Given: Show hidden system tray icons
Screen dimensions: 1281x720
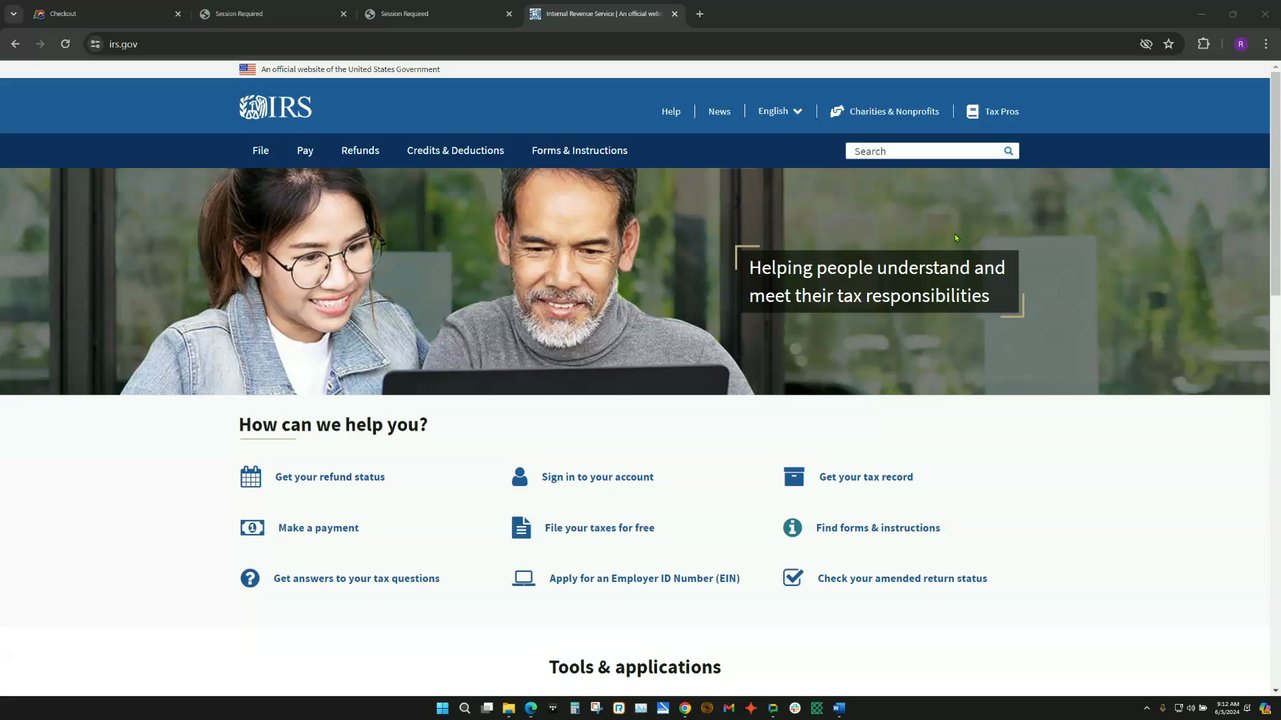Looking at the screenshot, I should point(1146,708).
